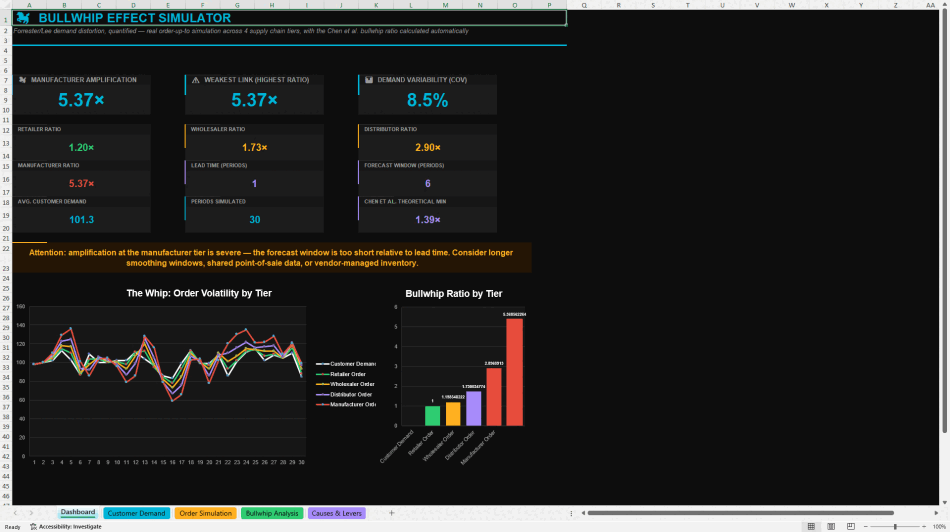Select column H header
This screenshot has width=950, height=532.
(x=271, y=5)
